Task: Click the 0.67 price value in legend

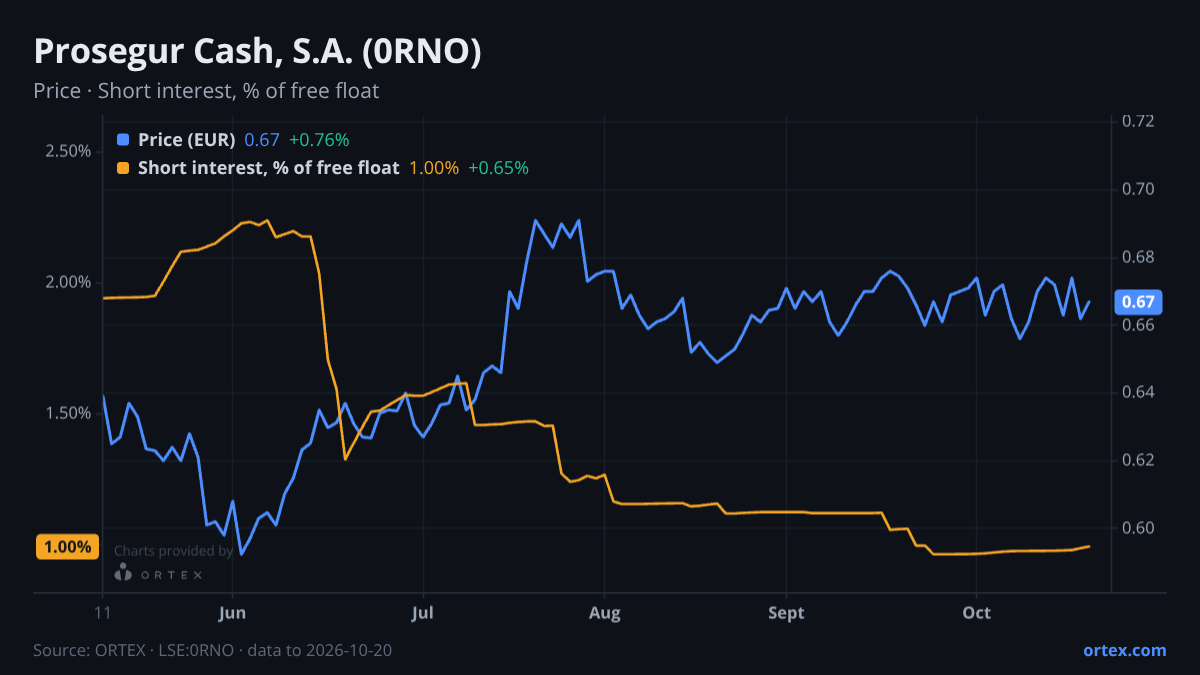Action: click(262, 140)
